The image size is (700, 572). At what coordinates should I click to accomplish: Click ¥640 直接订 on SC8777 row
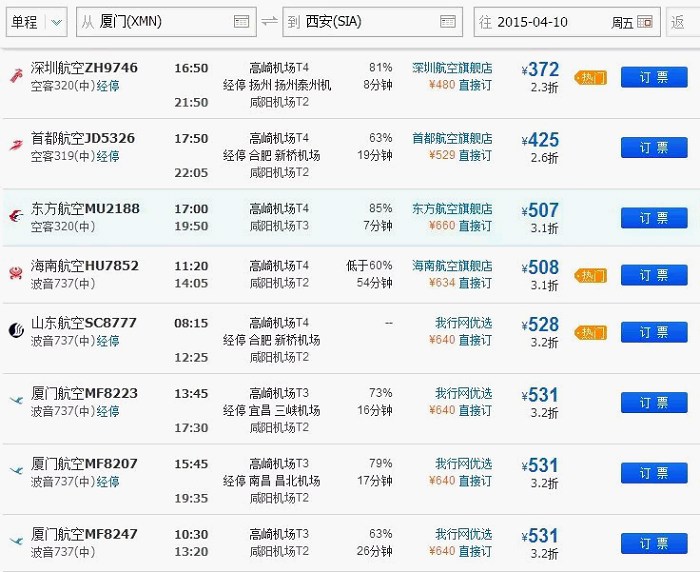click(x=460, y=340)
